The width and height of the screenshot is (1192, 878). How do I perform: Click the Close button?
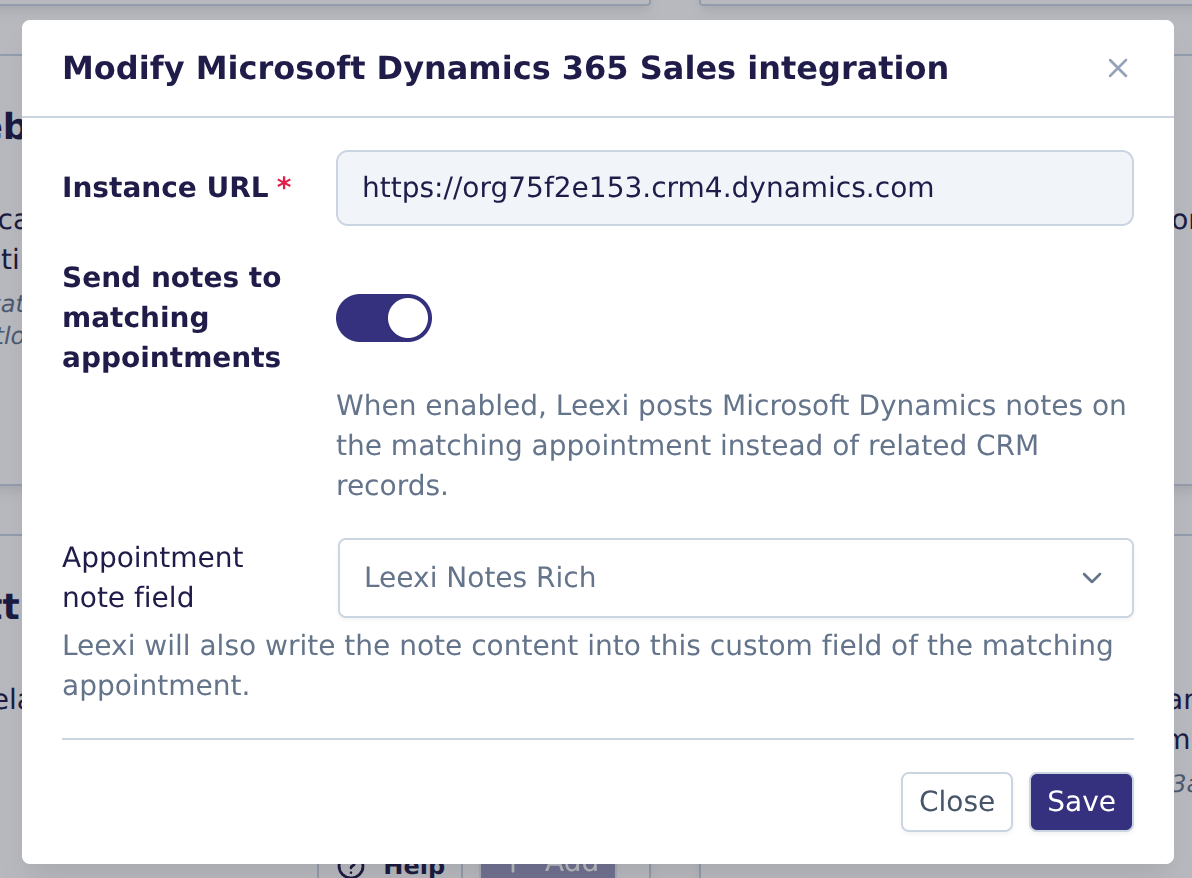click(x=956, y=802)
